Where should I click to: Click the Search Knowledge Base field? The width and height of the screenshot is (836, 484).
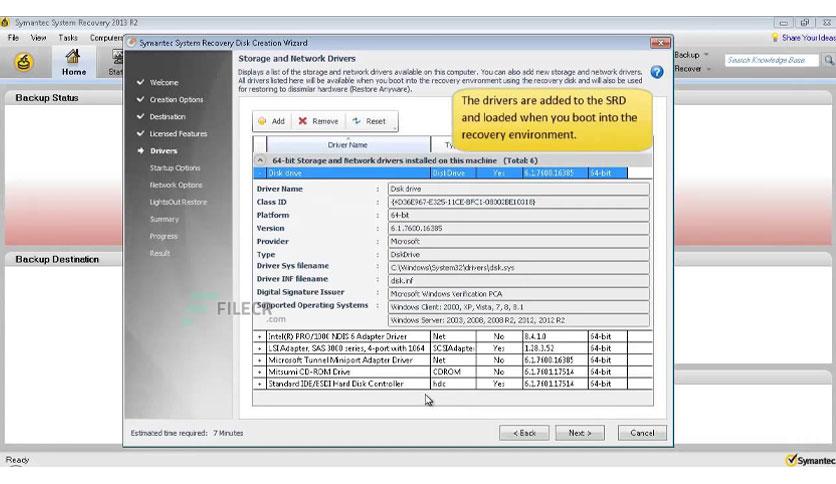(x=772, y=61)
